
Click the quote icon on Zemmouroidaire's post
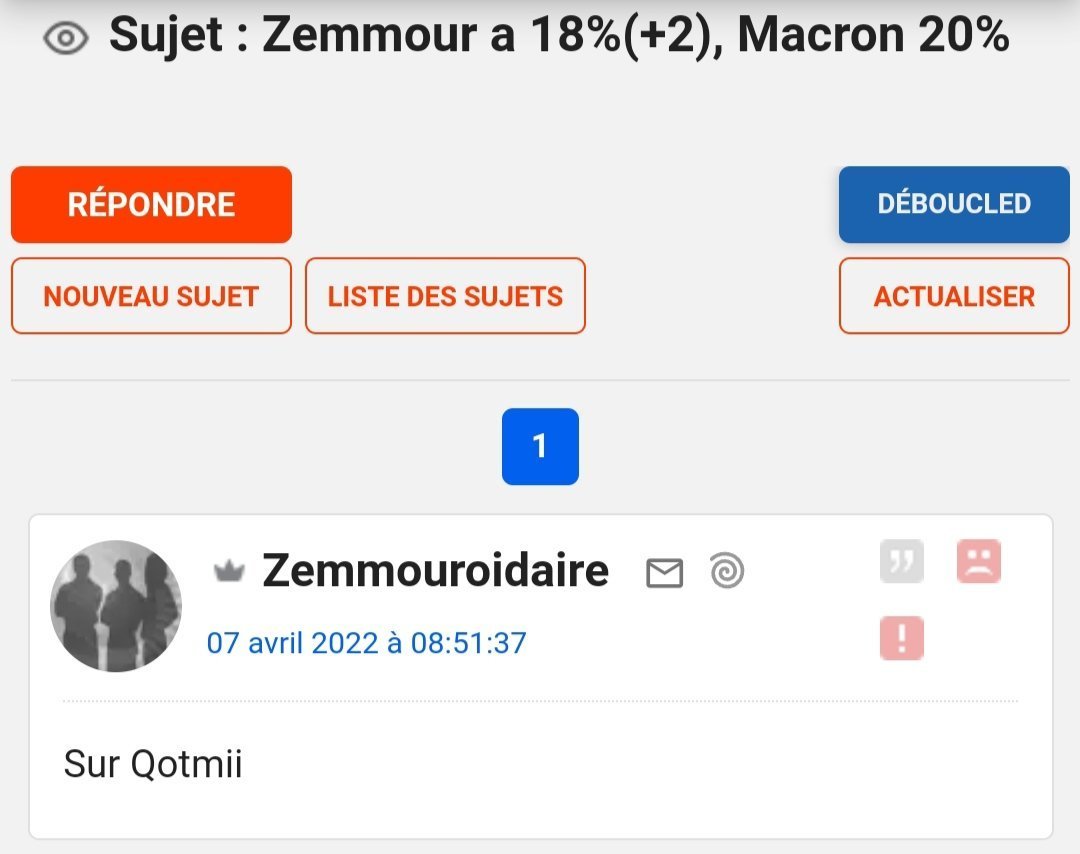tap(902, 561)
